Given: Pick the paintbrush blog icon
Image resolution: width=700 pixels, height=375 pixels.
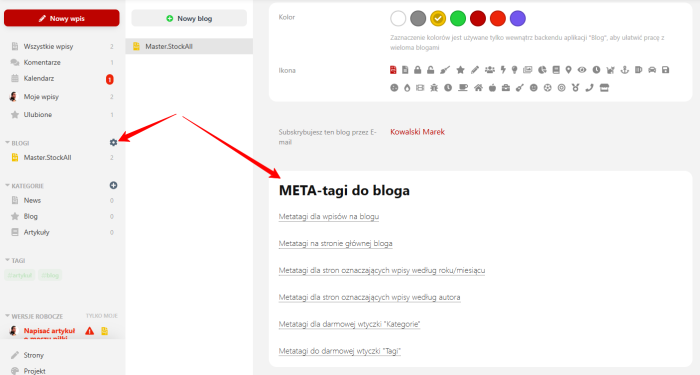Looking at the screenshot, I should coord(445,70).
